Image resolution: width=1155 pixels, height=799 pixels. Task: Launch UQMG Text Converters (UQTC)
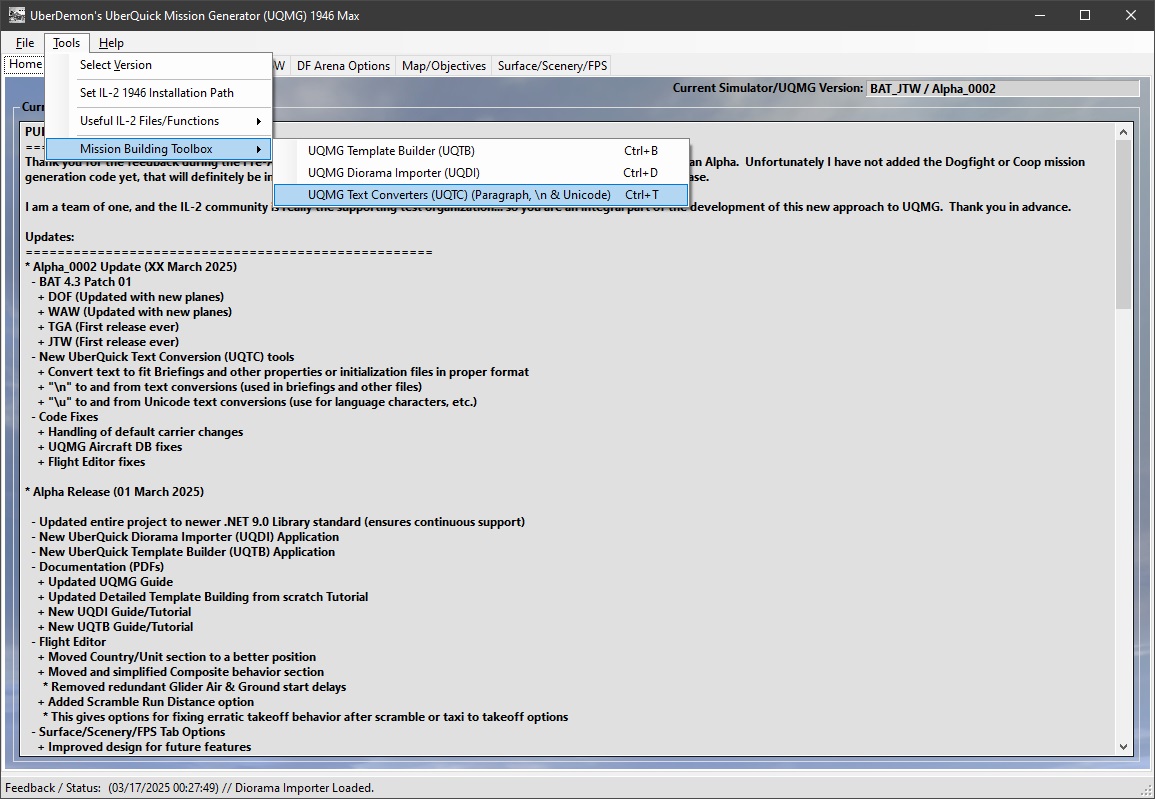coord(482,195)
